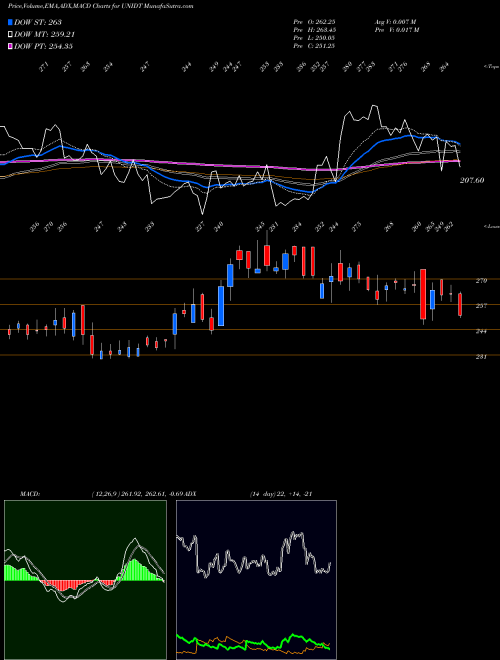Image resolution: width=500 pixels, height=660 pixels.
Task: Click the 257 price level label
Action: [481, 306]
